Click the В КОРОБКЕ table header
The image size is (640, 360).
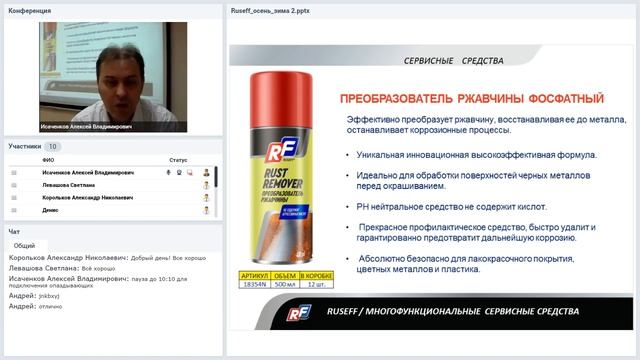pos(316,276)
